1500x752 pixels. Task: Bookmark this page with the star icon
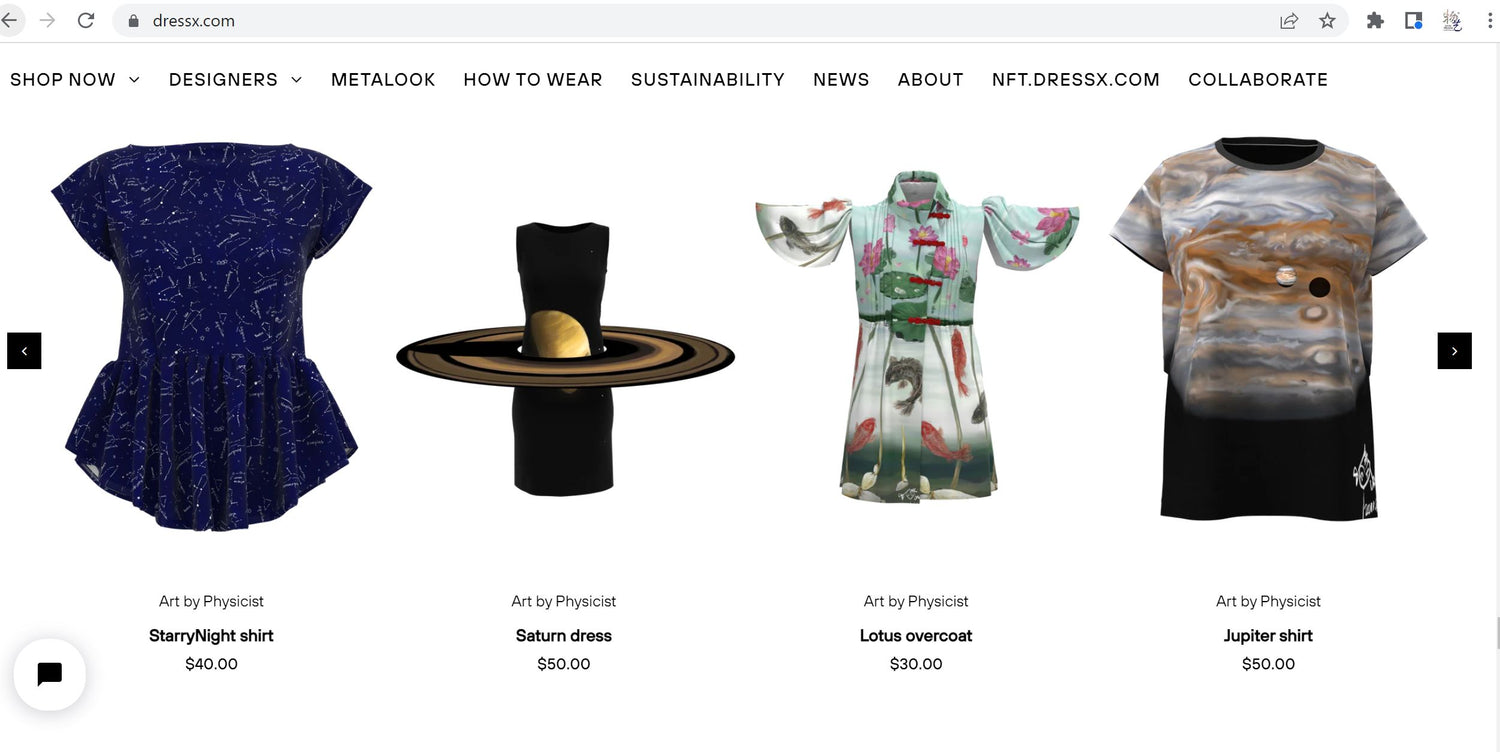1327,20
